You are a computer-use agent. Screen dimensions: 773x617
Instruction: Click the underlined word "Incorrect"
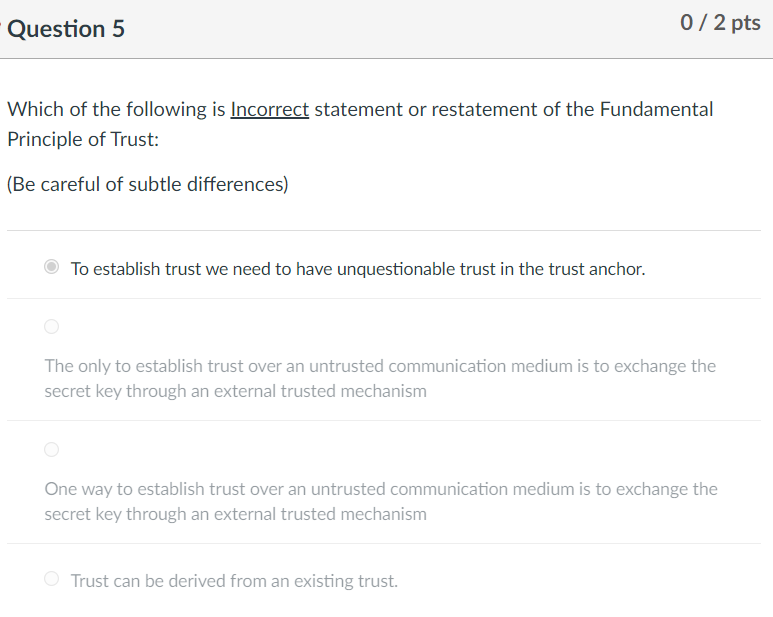[x=269, y=109]
